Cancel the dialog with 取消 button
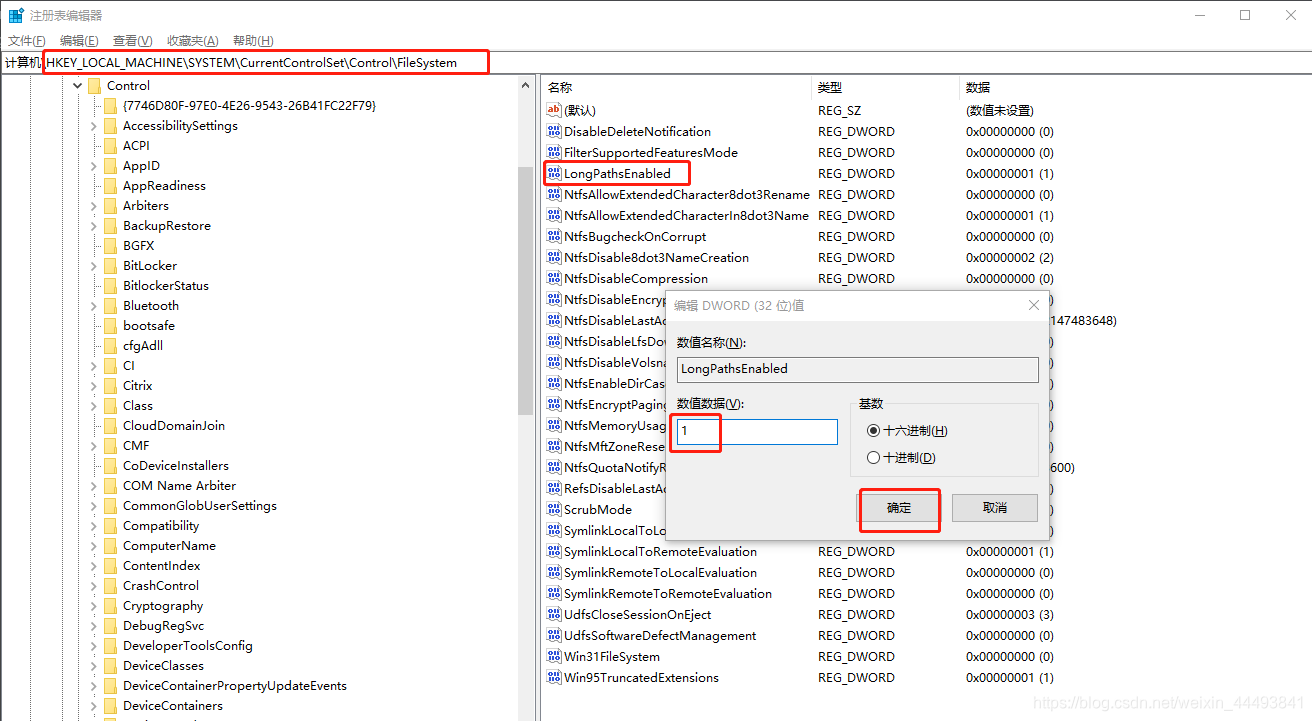1312x721 pixels. click(995, 508)
